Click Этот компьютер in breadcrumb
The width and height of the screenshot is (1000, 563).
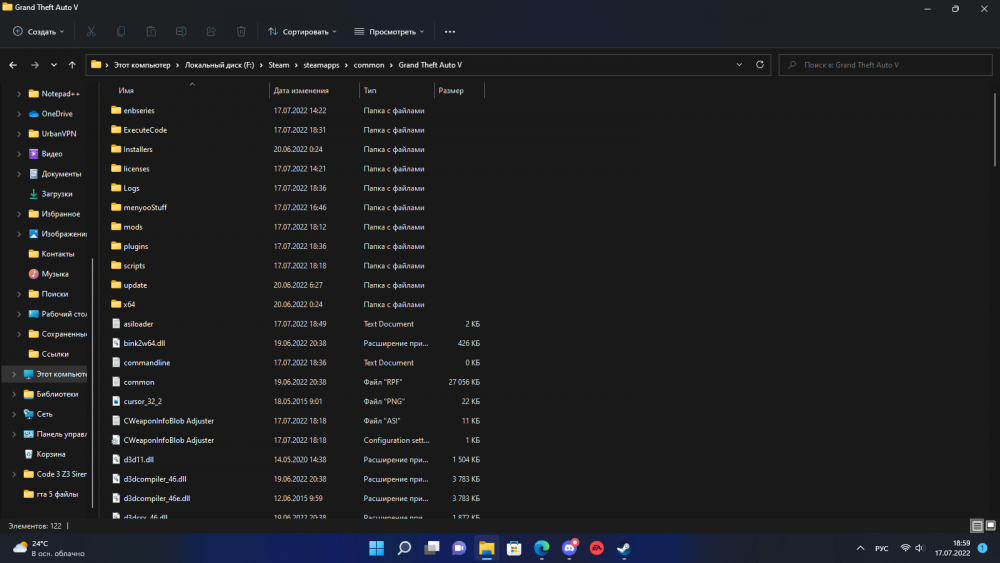pyautogui.click(x=142, y=65)
